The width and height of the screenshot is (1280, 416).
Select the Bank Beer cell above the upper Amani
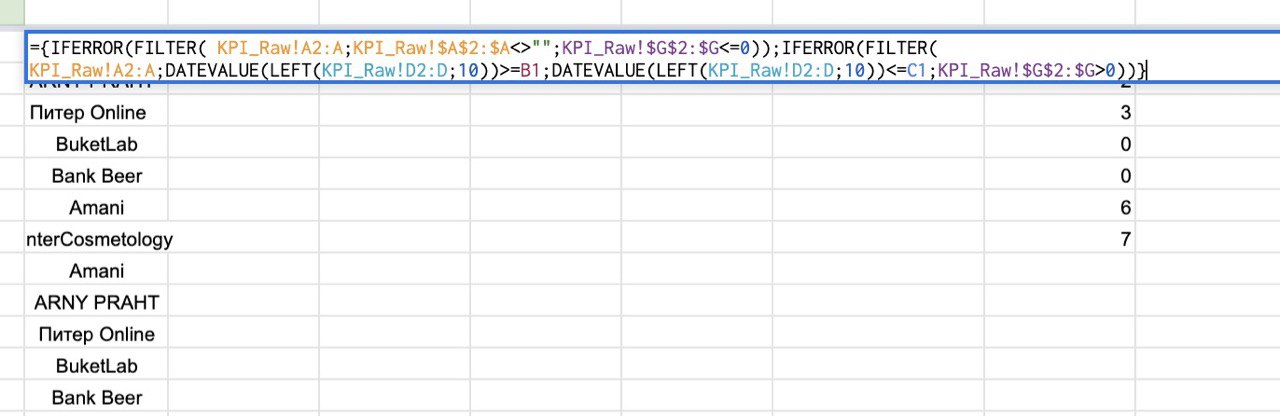tap(97, 176)
